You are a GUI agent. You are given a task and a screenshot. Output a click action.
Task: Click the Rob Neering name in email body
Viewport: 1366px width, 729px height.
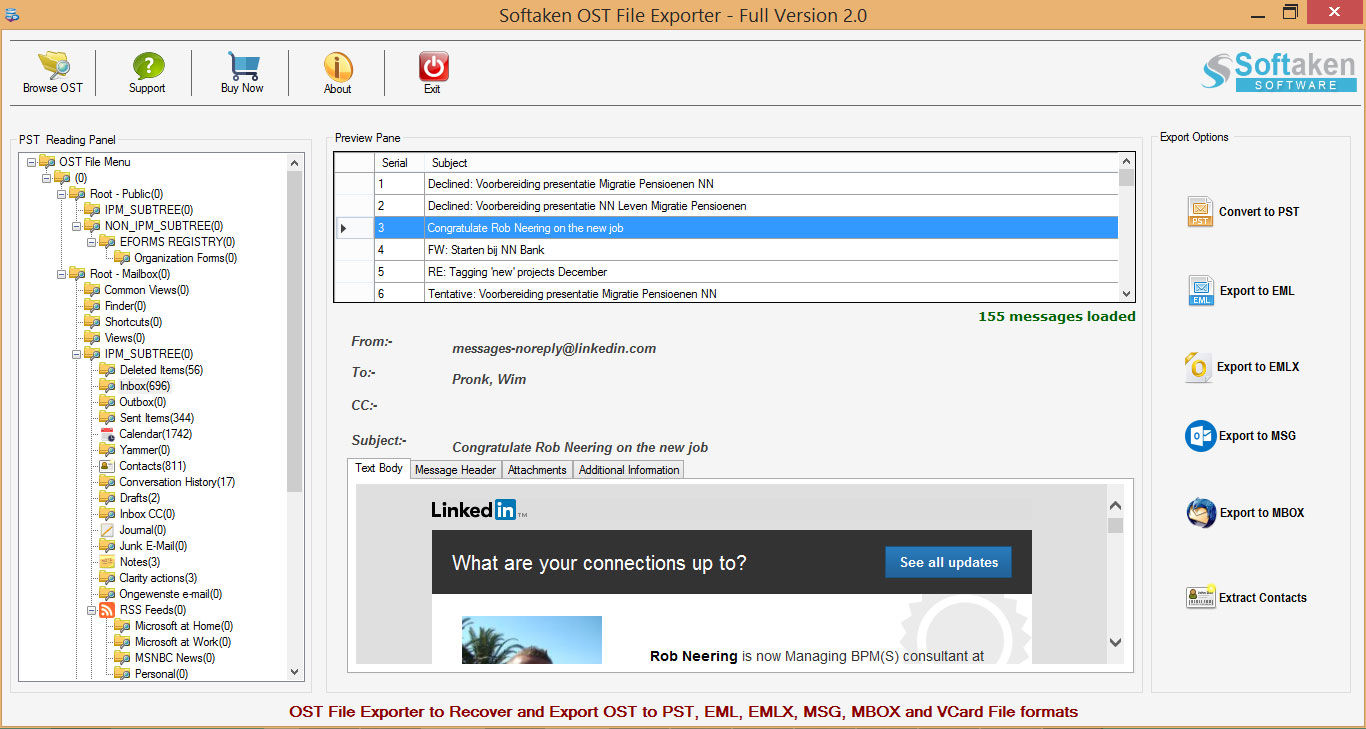click(694, 656)
